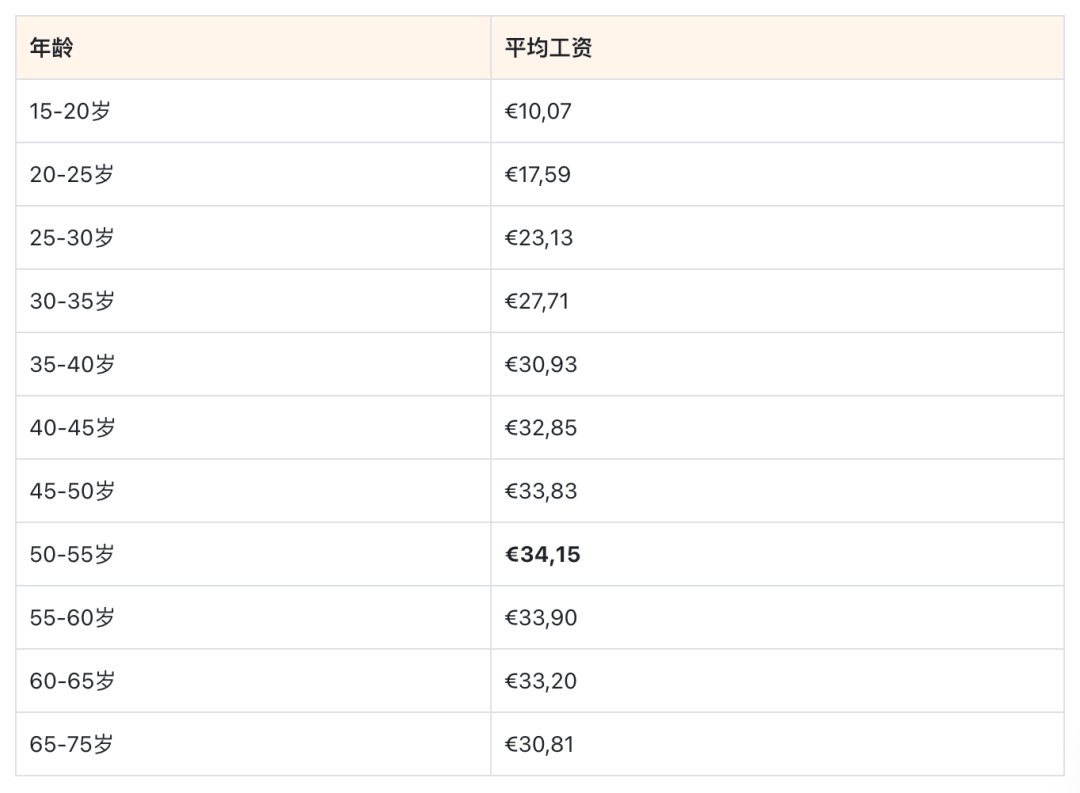Select the 55-60岁 age cell
Viewport: 1080px width, 793px height.
click(x=72, y=618)
